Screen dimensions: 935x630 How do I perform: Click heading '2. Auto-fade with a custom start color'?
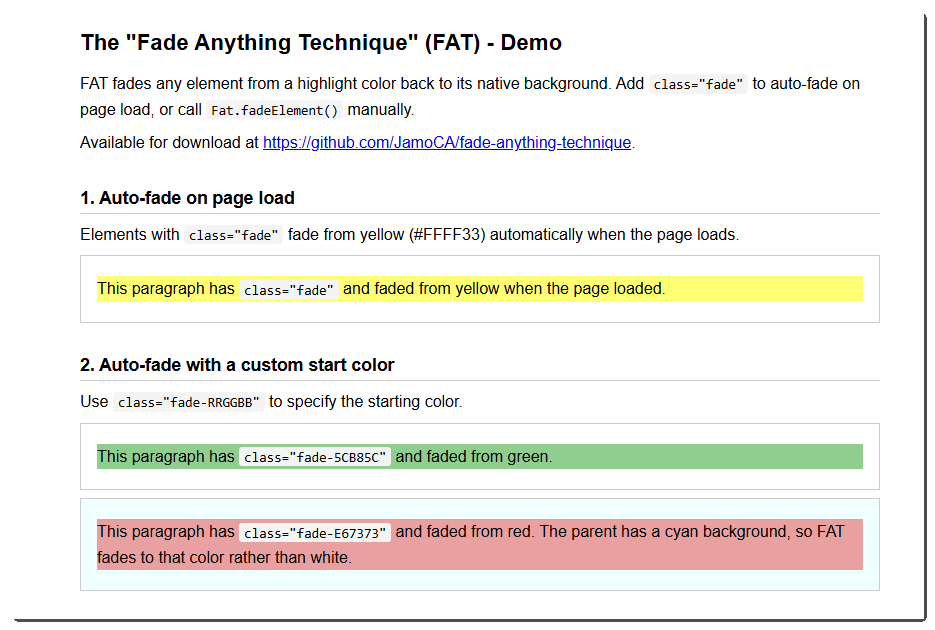pos(237,365)
